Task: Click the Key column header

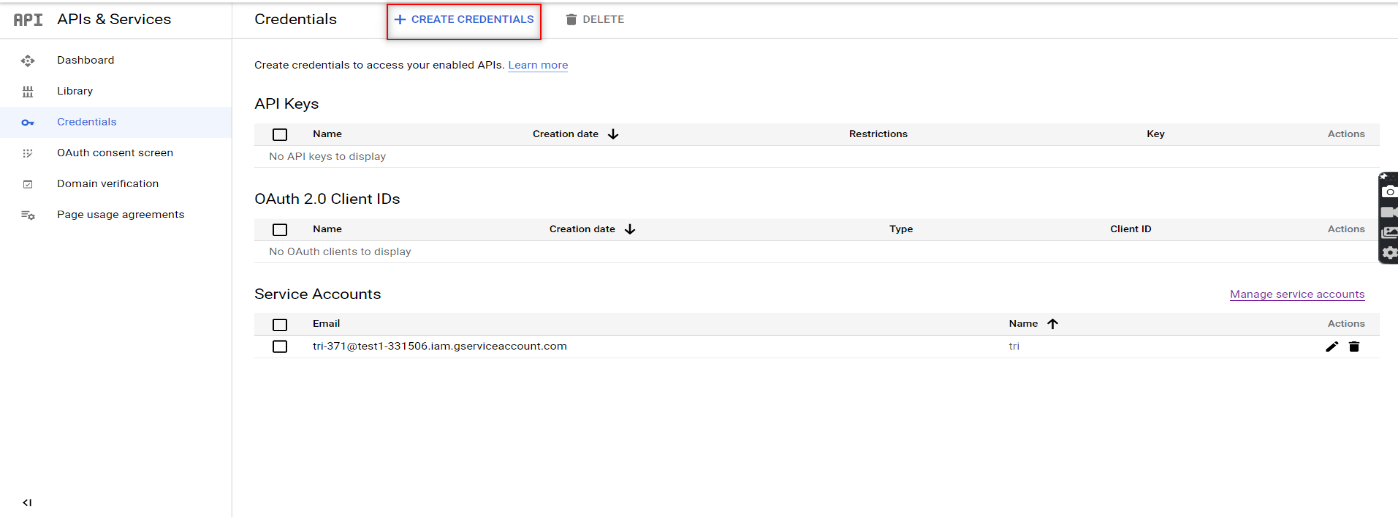Action: 1156,134
